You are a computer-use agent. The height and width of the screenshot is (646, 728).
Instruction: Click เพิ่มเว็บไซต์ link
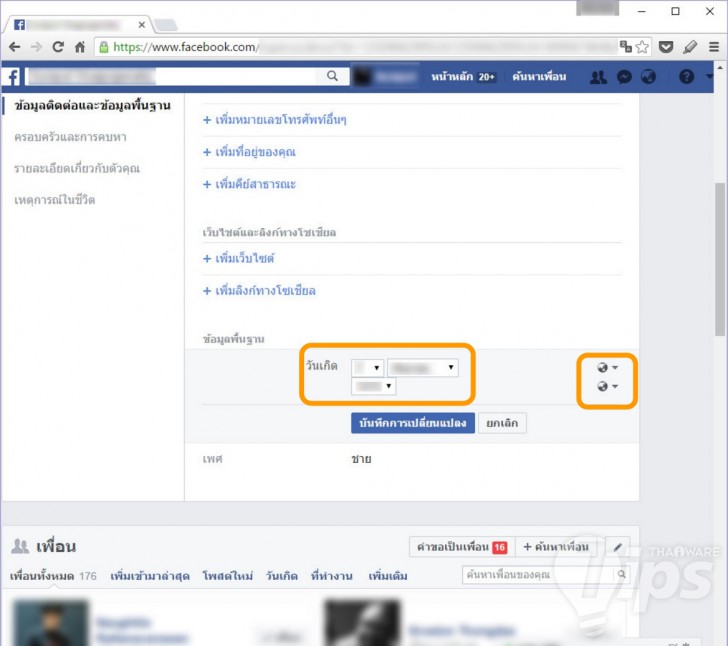coord(239,258)
